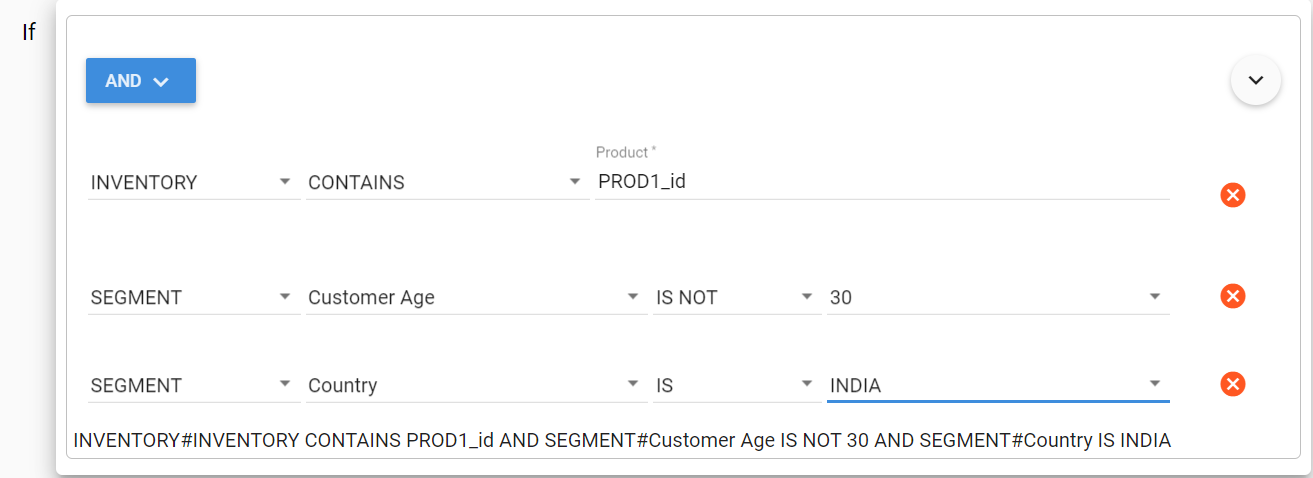Viewport: 1313px width, 478px height.
Task: Open the IS comparator dropdown
Action: (x=735, y=385)
